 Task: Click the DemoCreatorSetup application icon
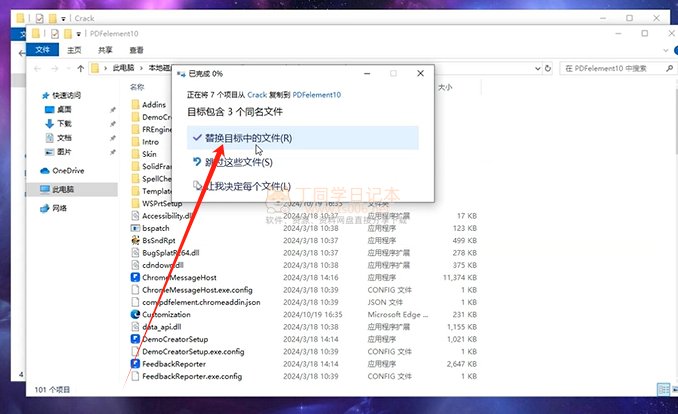135,339
